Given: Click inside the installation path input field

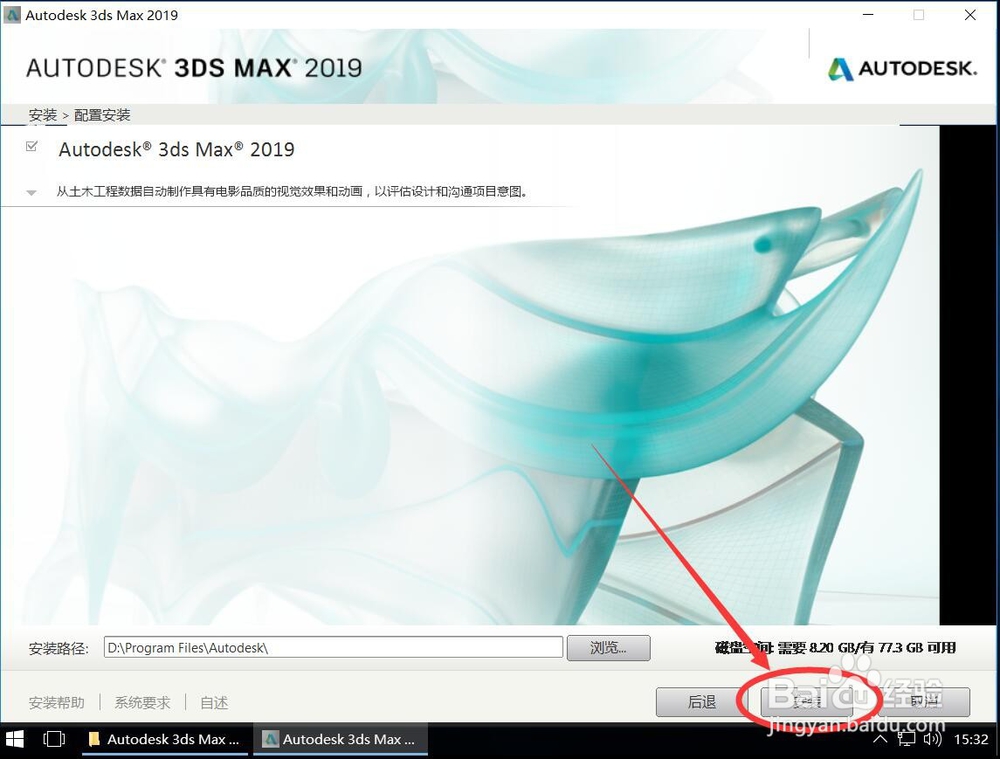Looking at the screenshot, I should (x=330, y=647).
